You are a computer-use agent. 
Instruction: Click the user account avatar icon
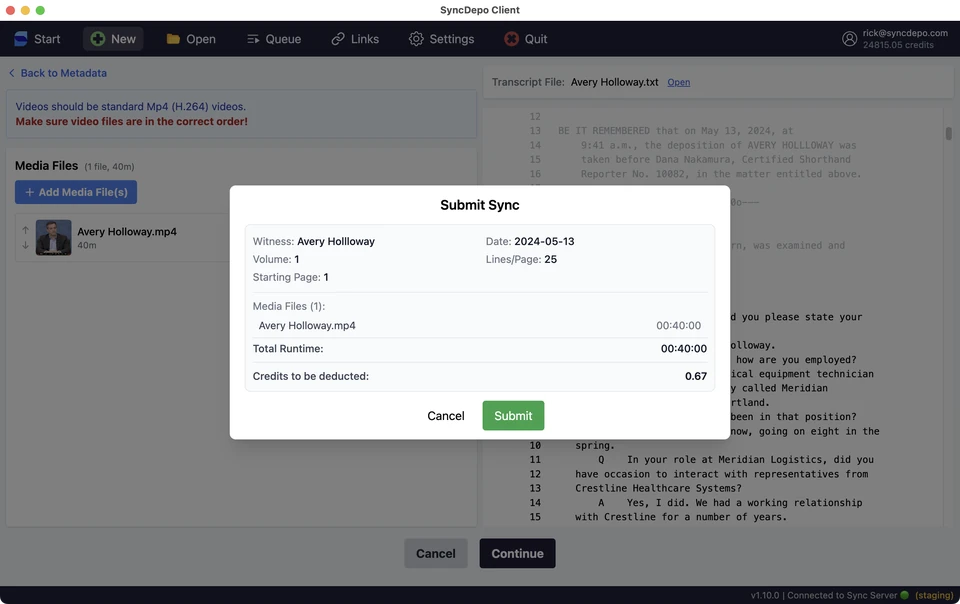849,39
